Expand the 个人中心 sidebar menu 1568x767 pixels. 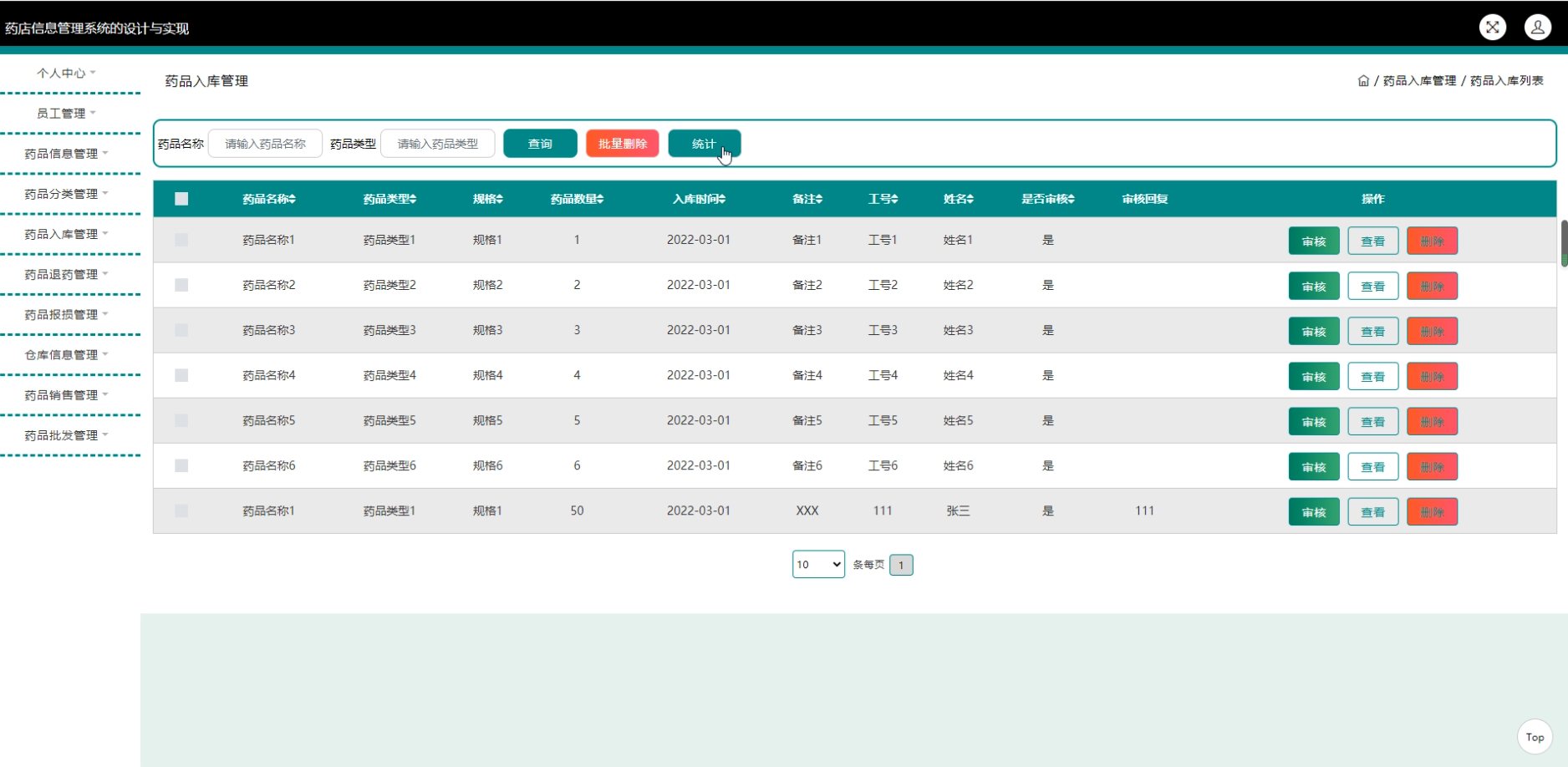click(x=66, y=74)
